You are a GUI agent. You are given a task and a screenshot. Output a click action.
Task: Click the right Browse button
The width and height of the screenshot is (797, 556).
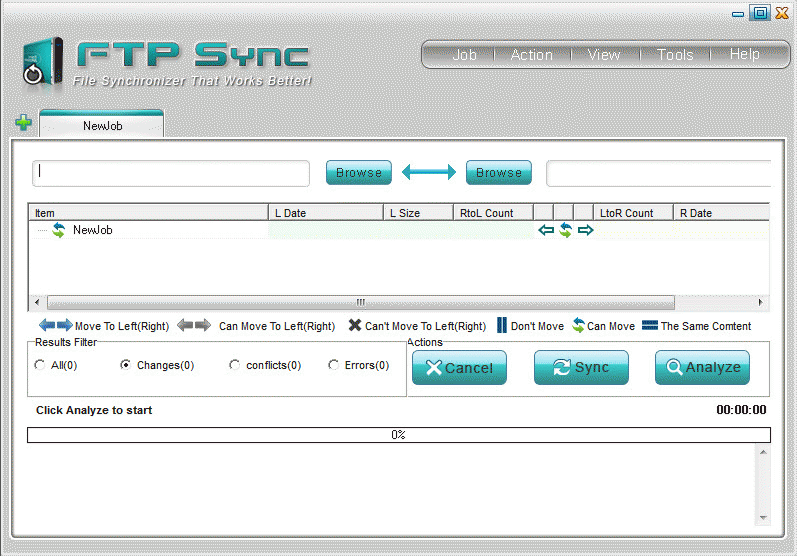pos(499,173)
